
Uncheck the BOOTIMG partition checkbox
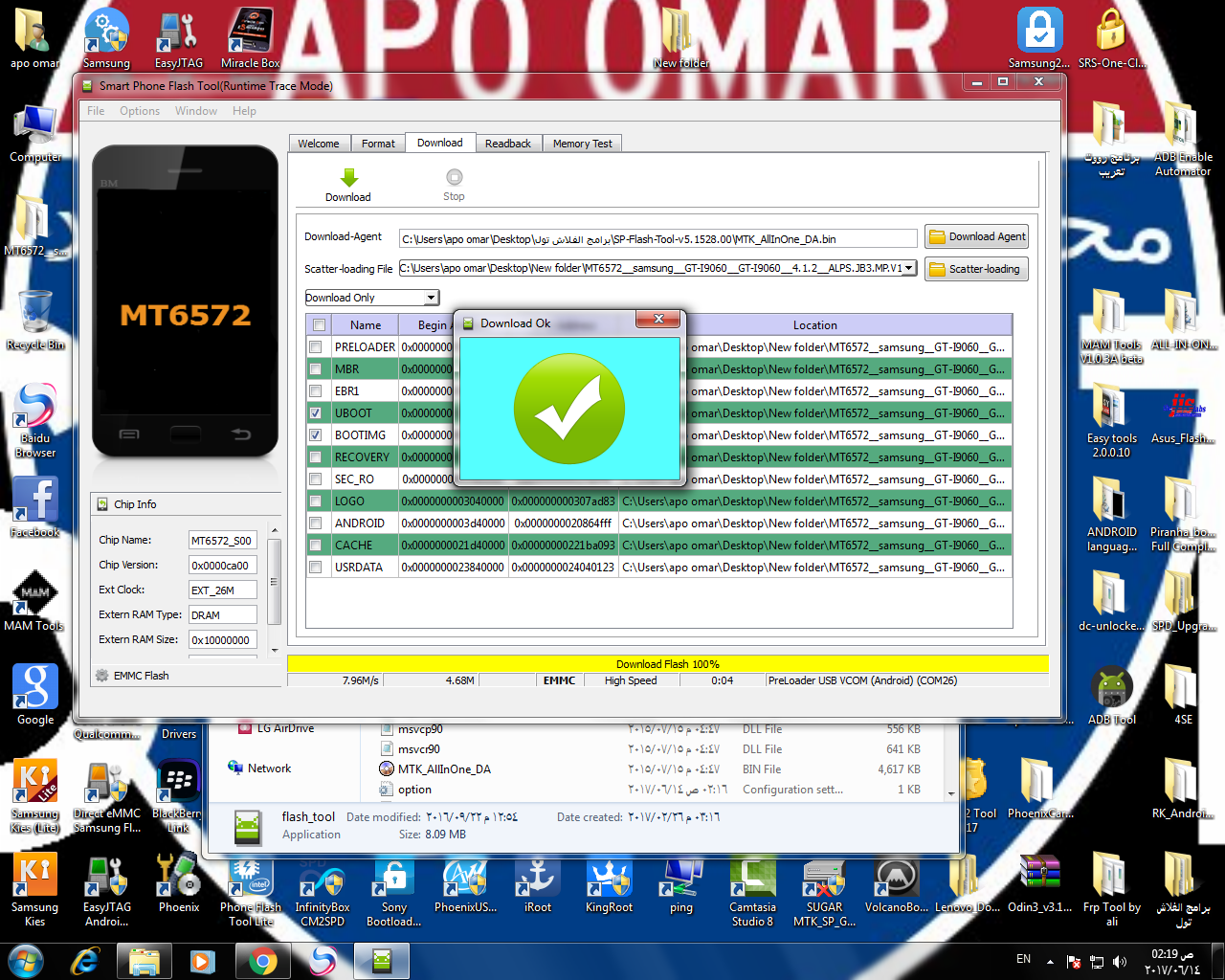(316, 435)
